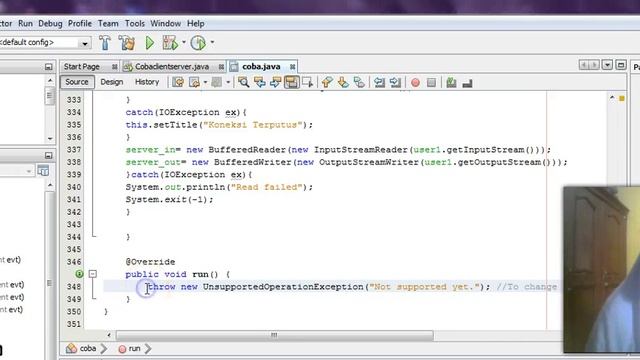This screenshot has height=360, width=640.
Task: Open the Window menu
Action: coord(165,24)
